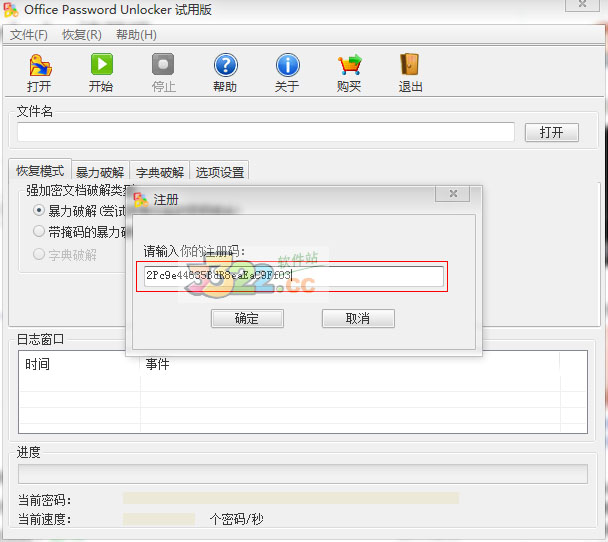608x542 pixels.
Task: Cancel registration with the 取消 button
Action: 358,318
